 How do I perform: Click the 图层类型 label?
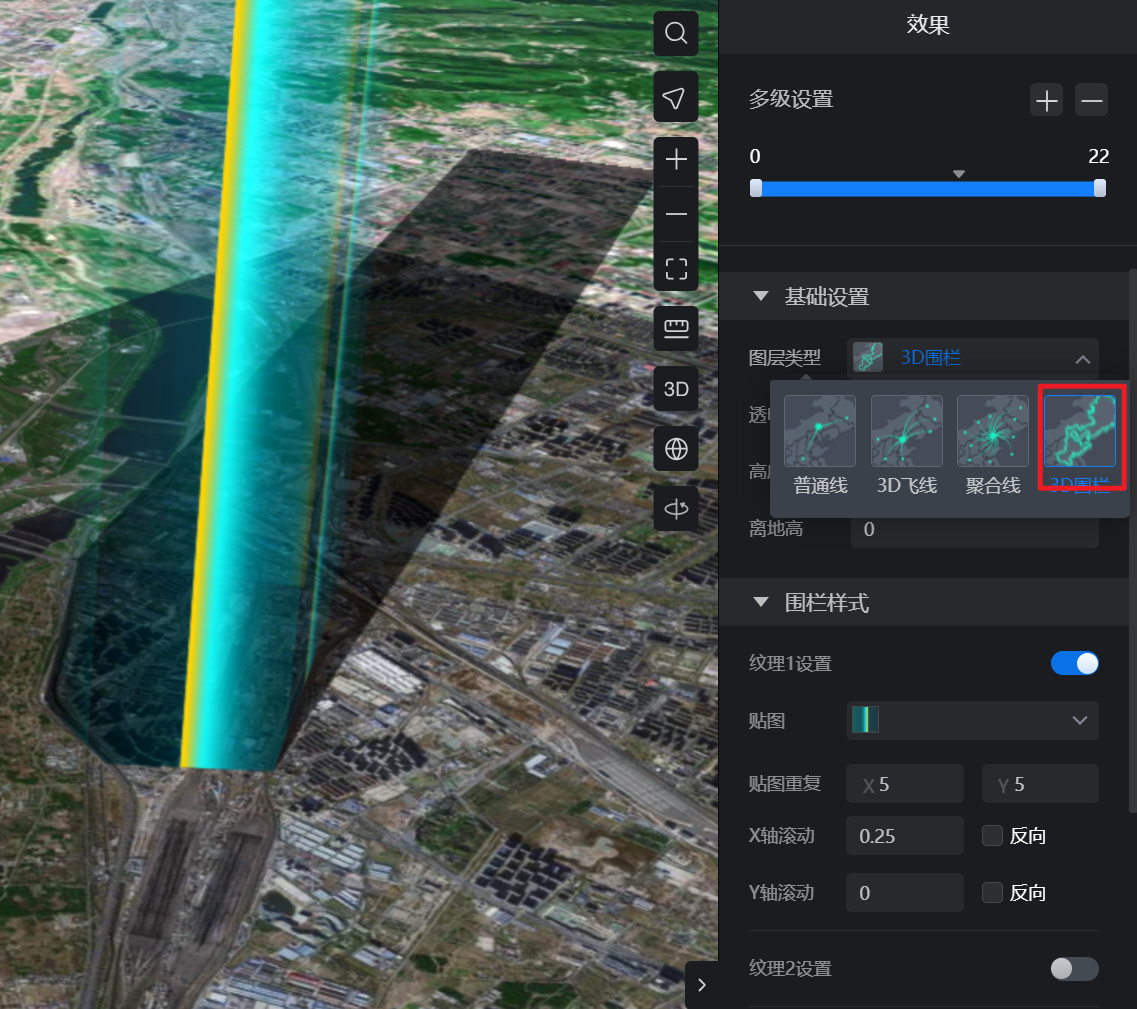pos(785,358)
